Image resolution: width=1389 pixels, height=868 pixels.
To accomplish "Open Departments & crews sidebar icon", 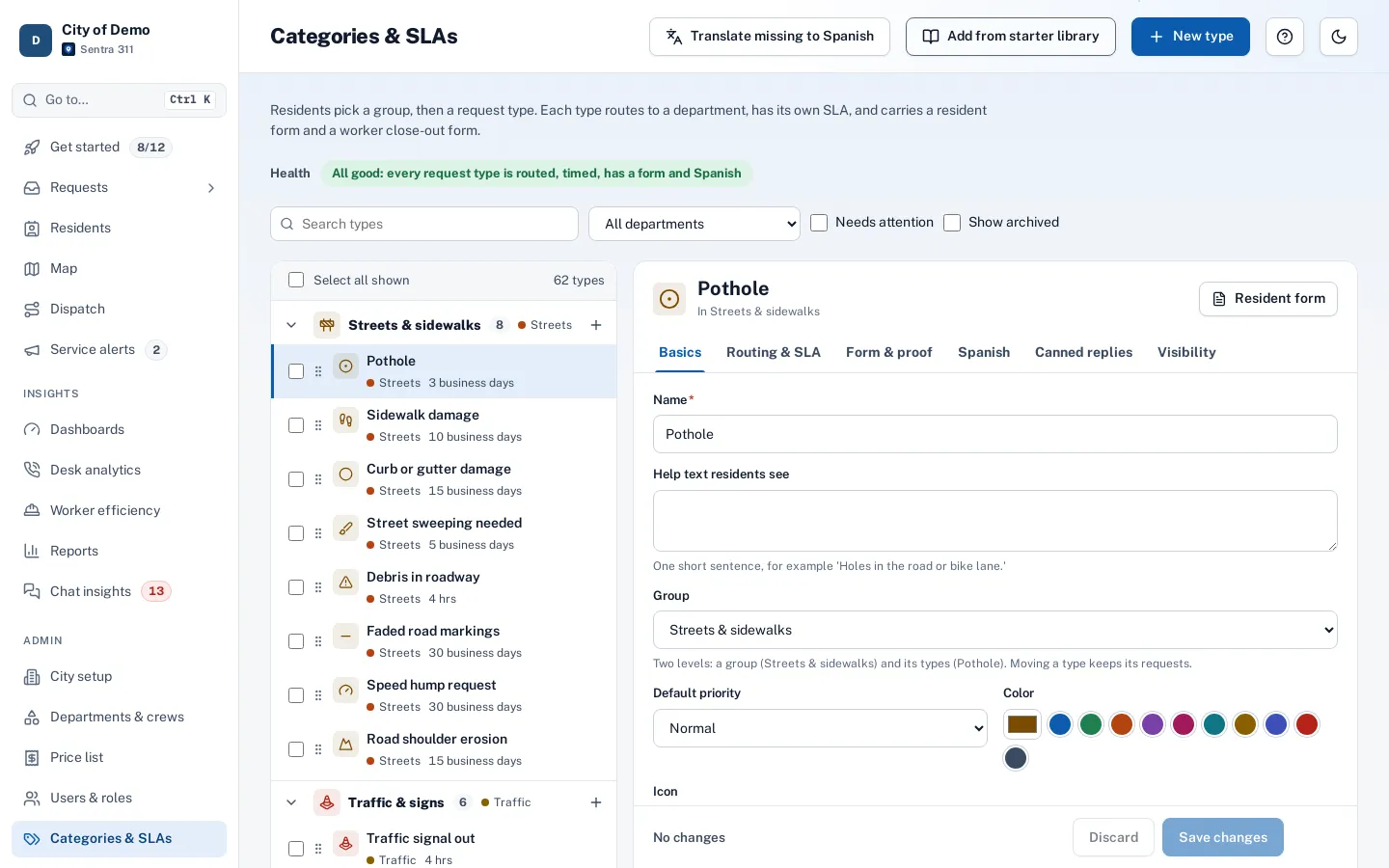I will click(x=32, y=717).
